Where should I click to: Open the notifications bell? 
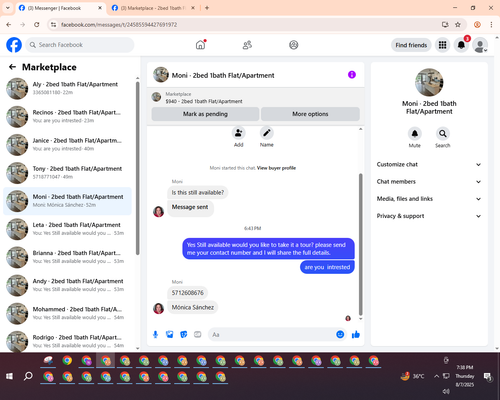(461, 45)
